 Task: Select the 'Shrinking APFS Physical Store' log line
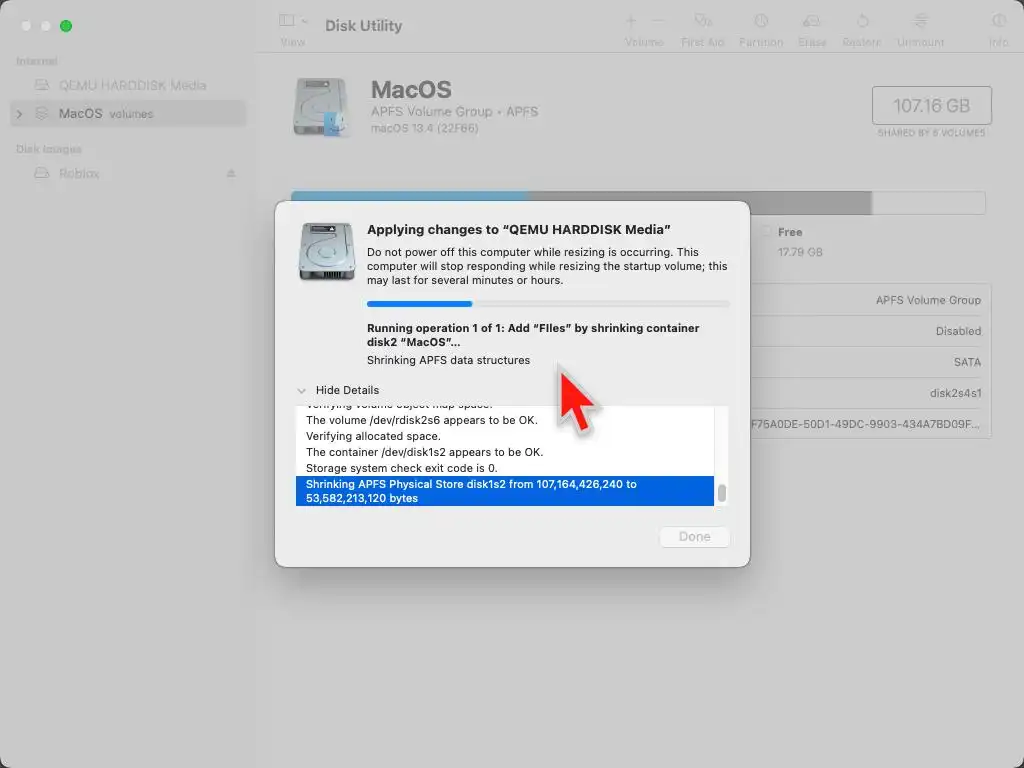coord(505,491)
